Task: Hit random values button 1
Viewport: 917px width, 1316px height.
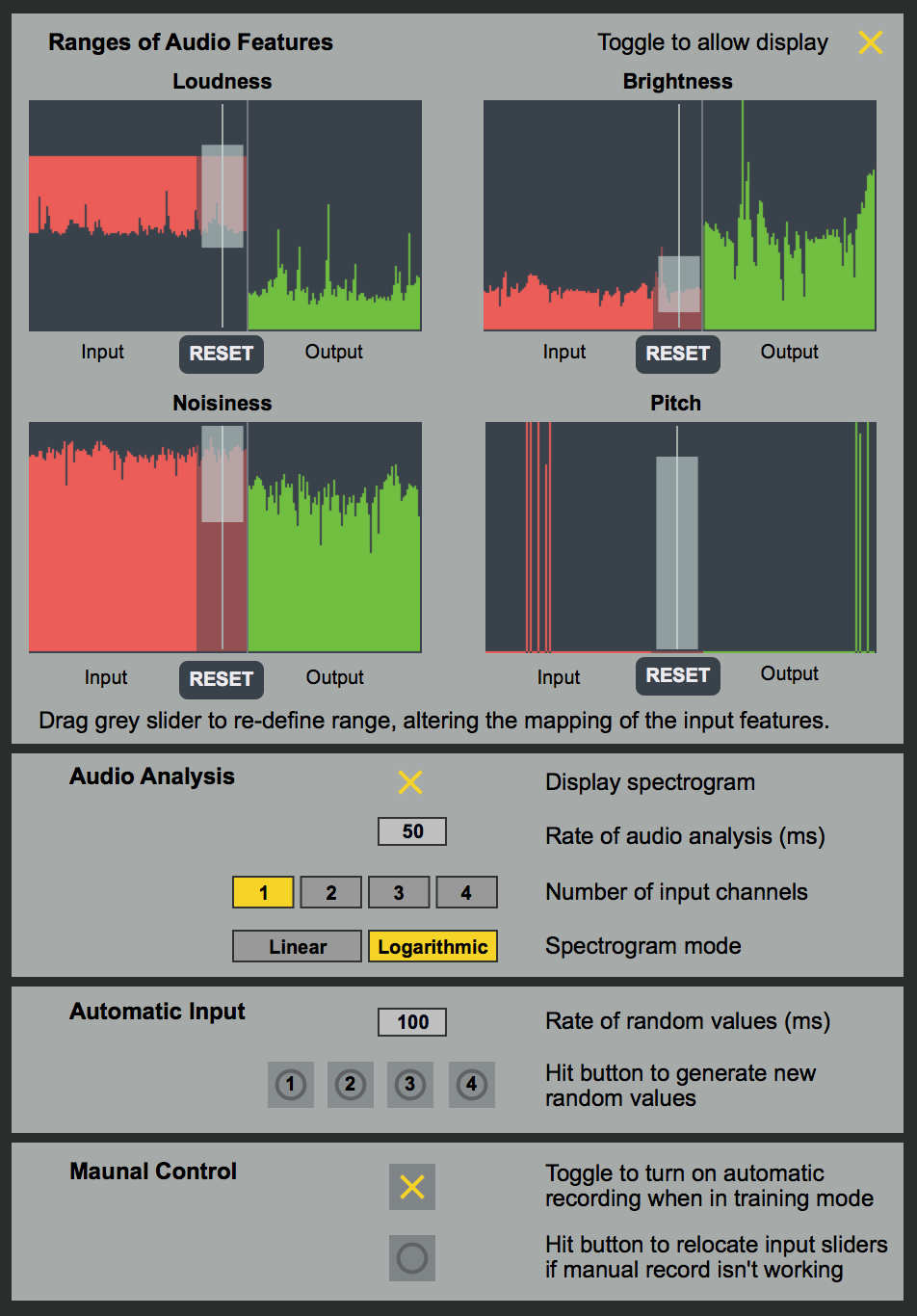Action: point(291,1085)
